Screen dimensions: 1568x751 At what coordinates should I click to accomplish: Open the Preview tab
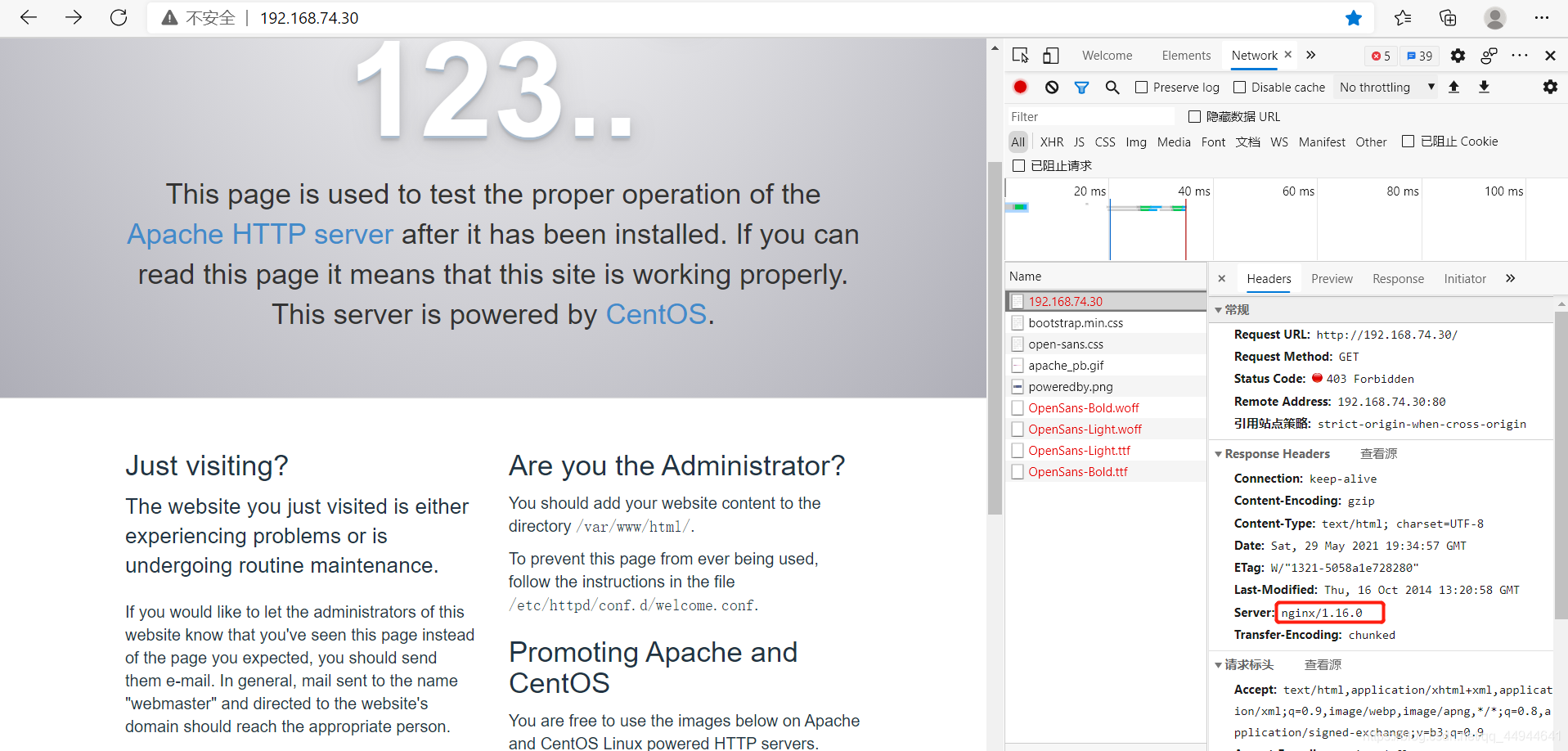1332,278
